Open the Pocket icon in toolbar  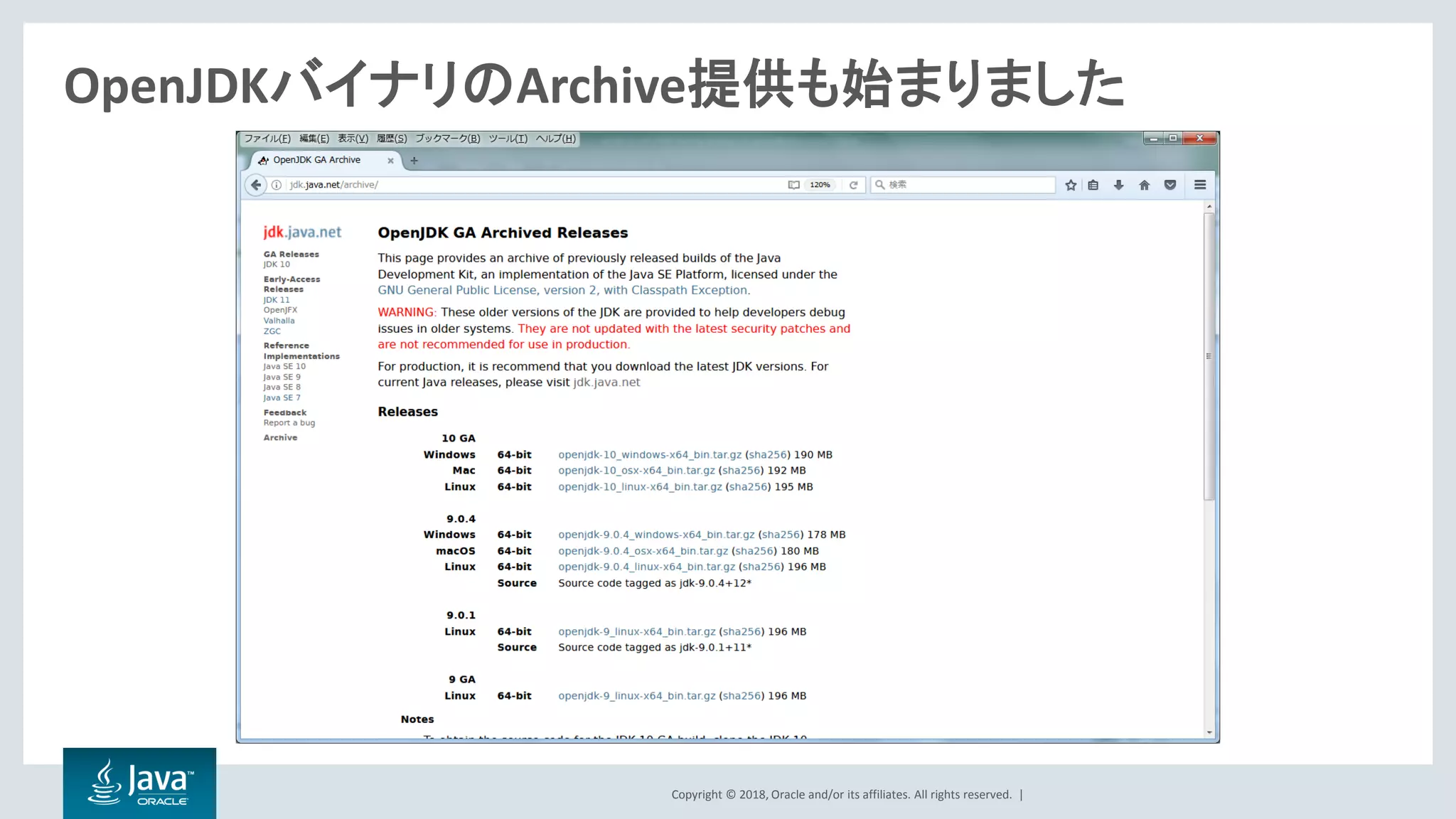click(x=1170, y=185)
